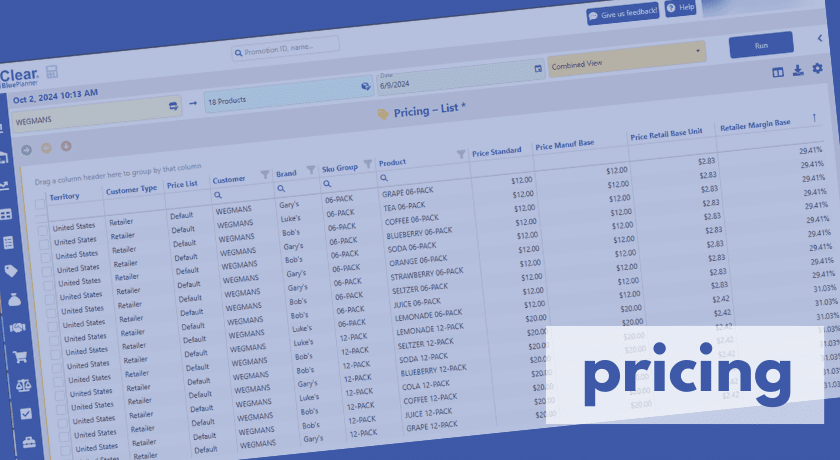Click the customer picker icon in WEGMANS field
This screenshot has width=840, height=460.
click(x=174, y=106)
